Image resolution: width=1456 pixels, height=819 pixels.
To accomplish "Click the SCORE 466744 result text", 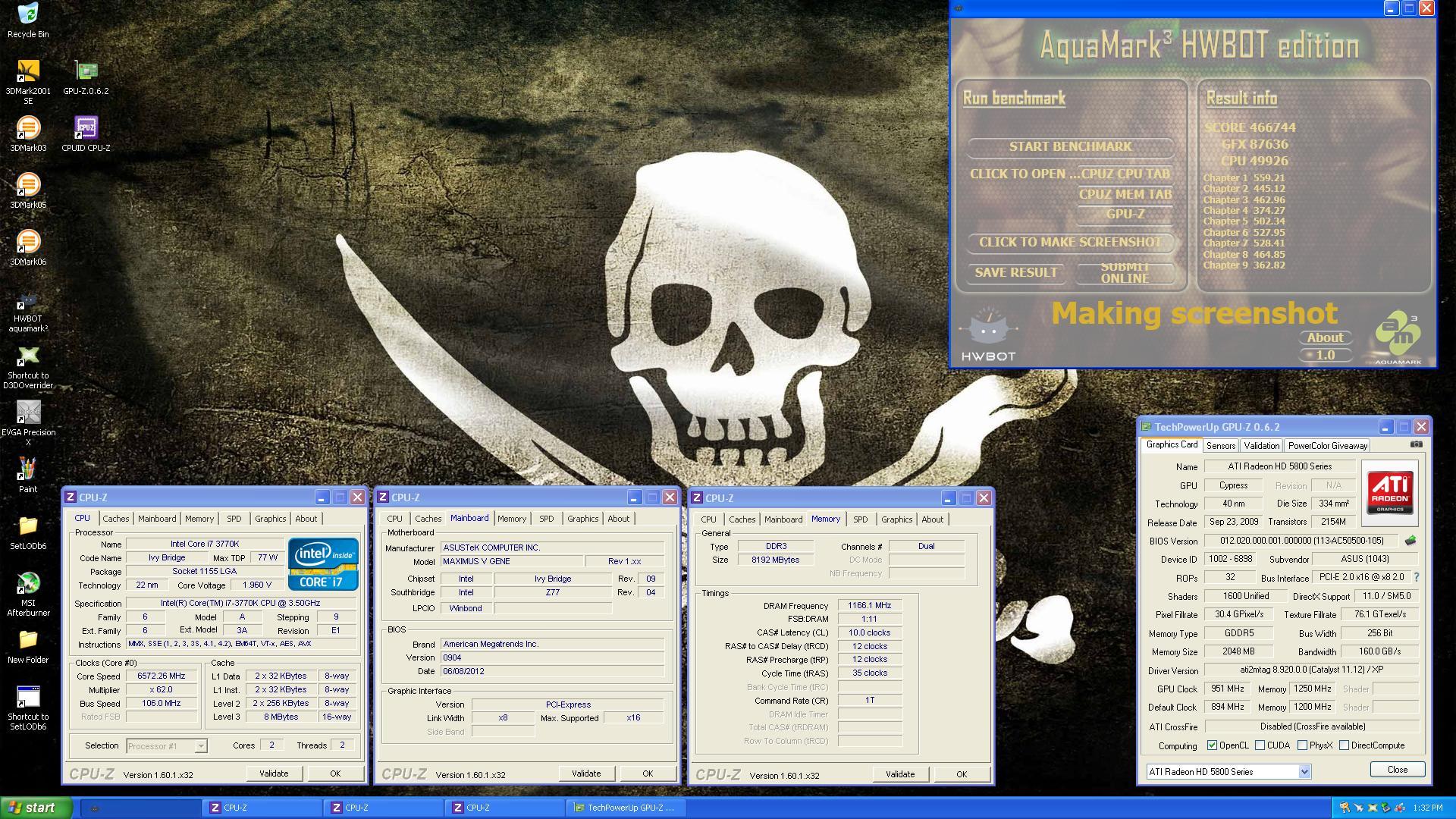I will coord(1250,127).
